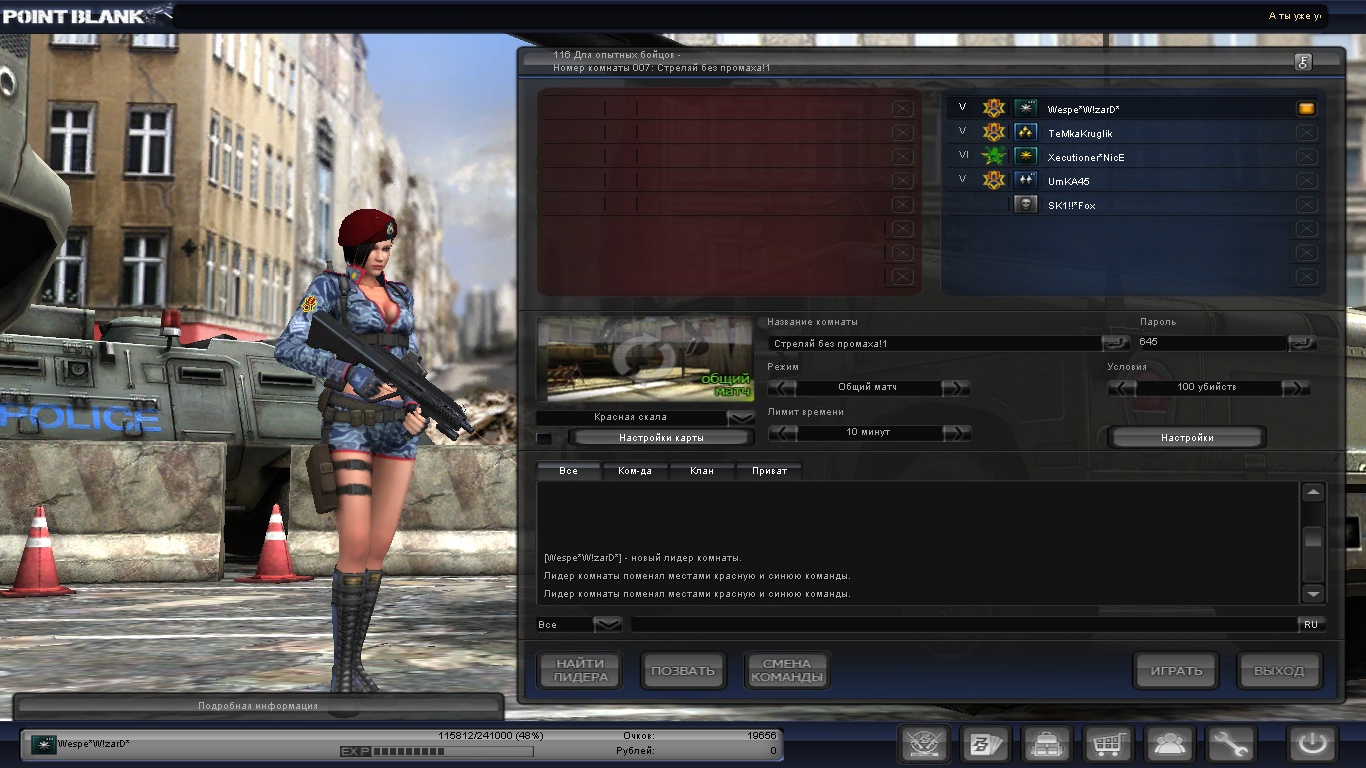
Task: Select player name SK1!!*Fox
Action: click(1071, 205)
